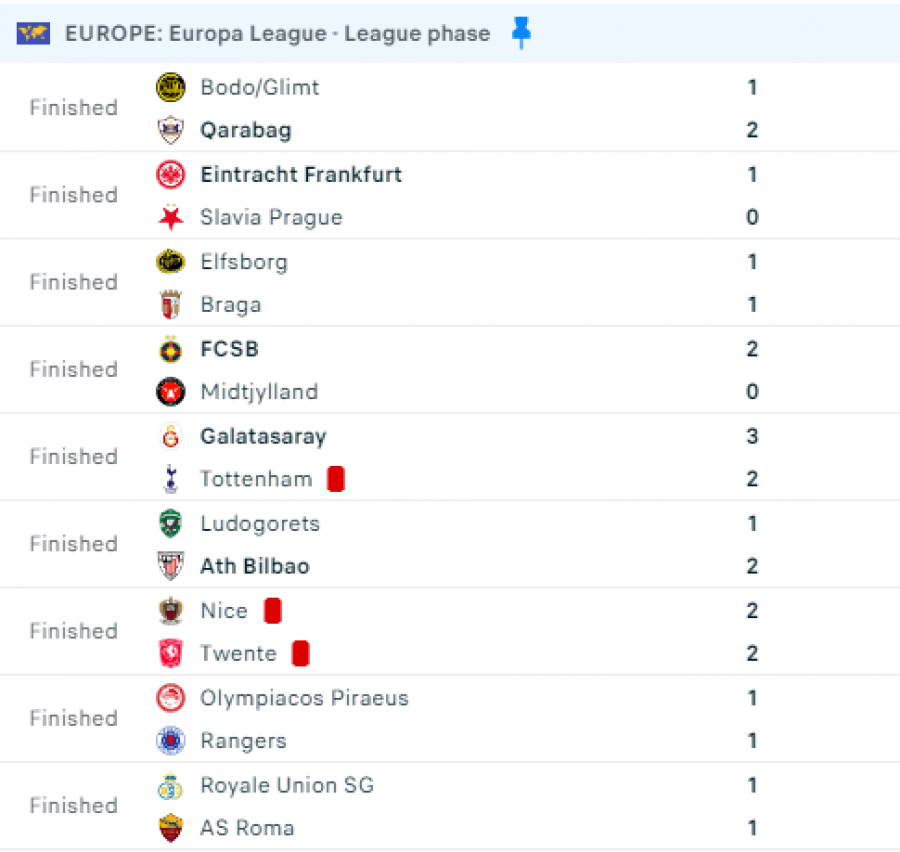Viewport: 900px width, 852px height.
Task: Click the Europe flag icon in header
Action: point(33,34)
